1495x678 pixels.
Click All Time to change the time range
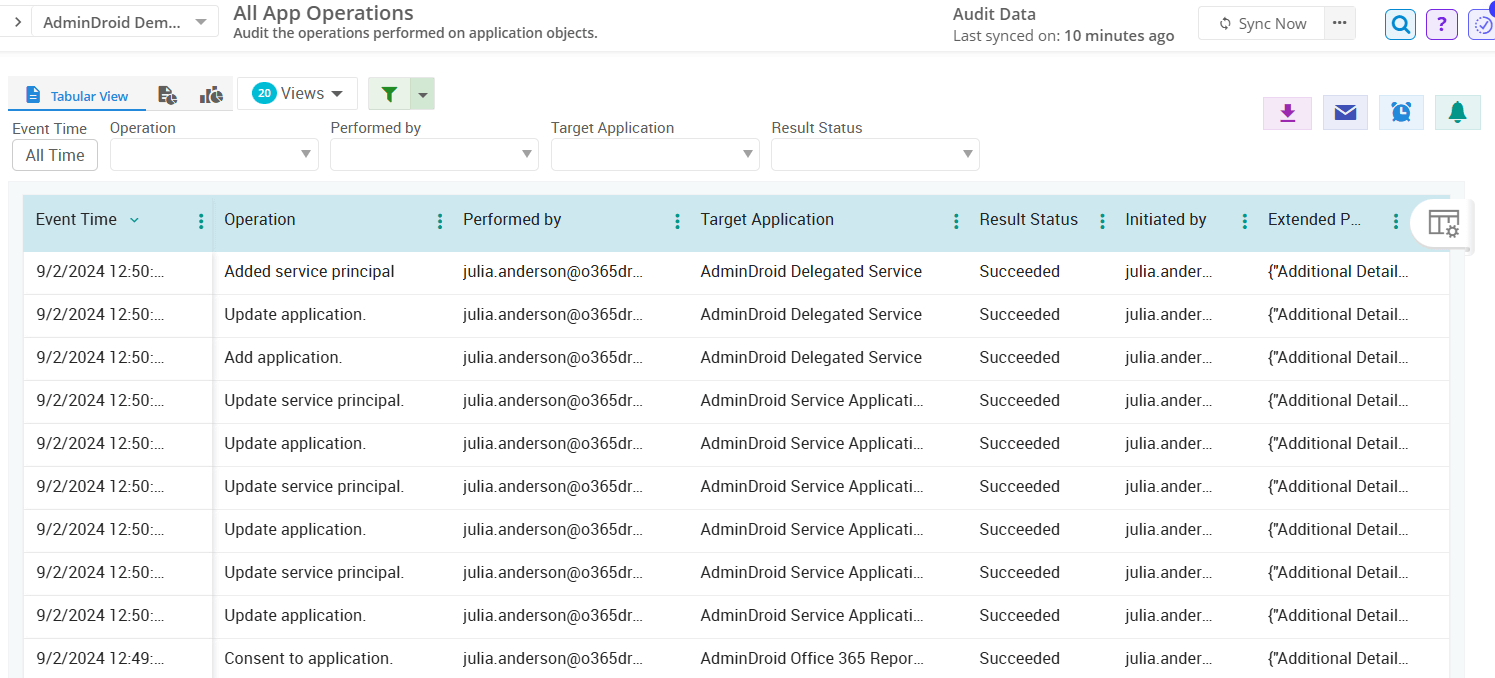click(54, 155)
